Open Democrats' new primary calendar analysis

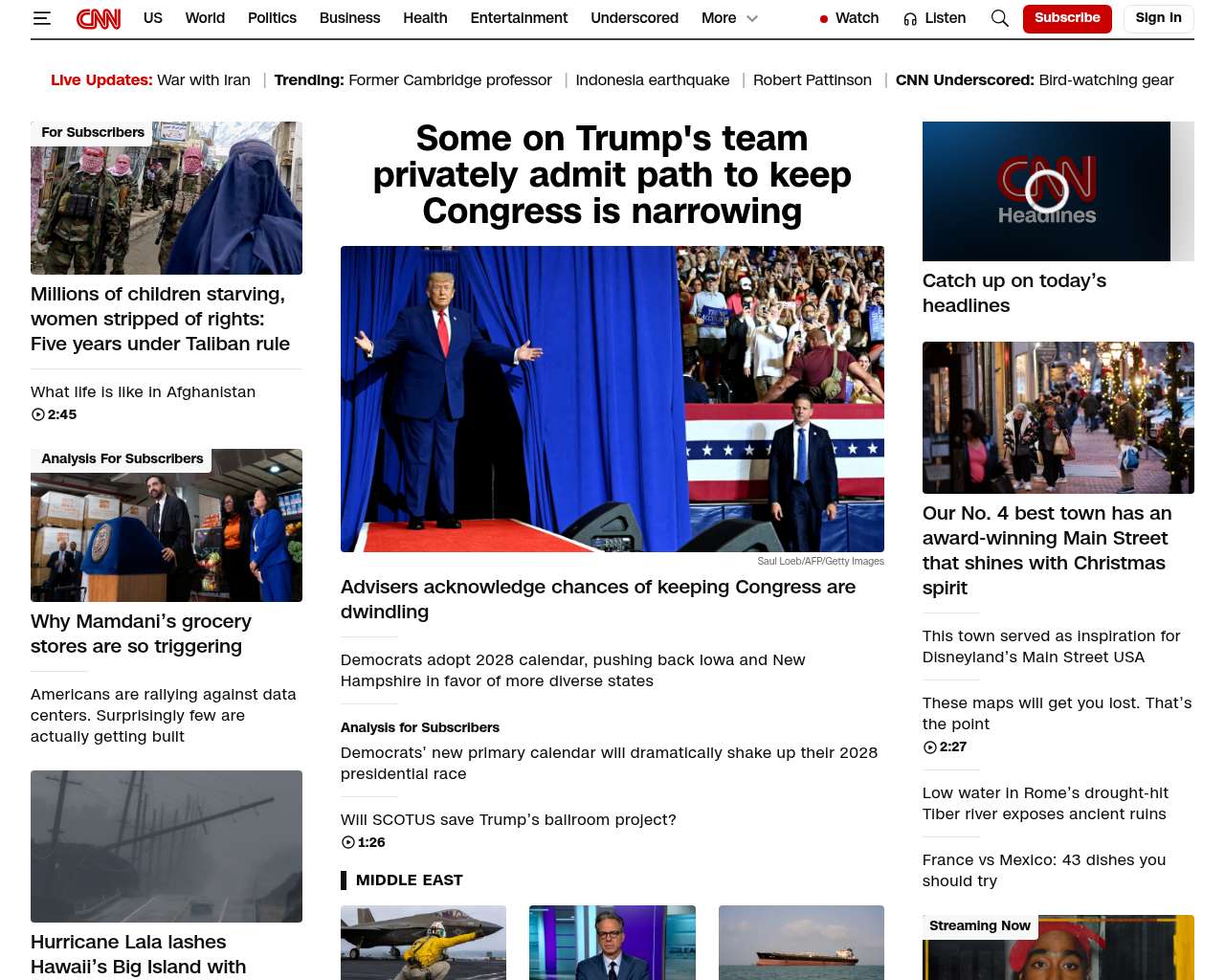click(x=609, y=763)
